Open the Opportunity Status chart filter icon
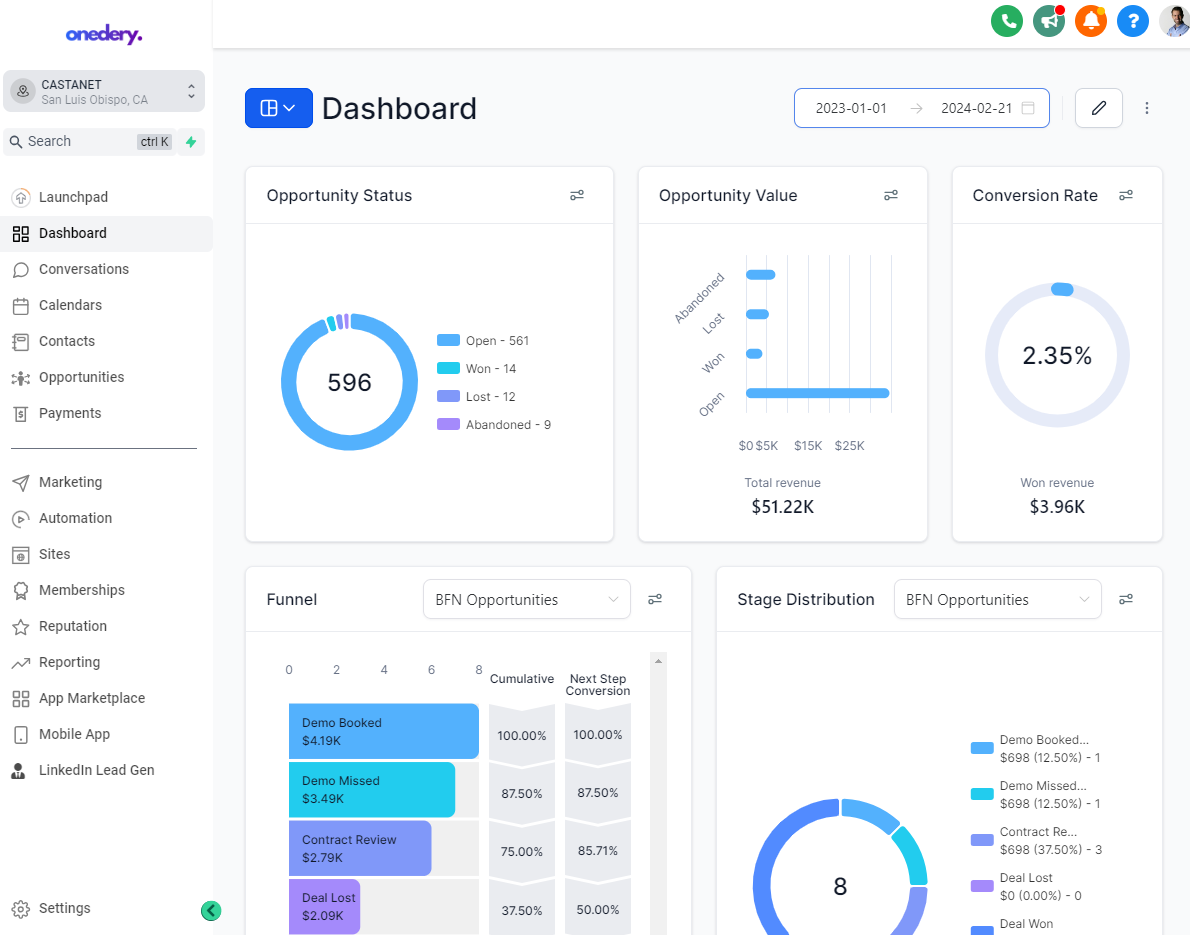The image size is (1190, 935). [x=577, y=195]
